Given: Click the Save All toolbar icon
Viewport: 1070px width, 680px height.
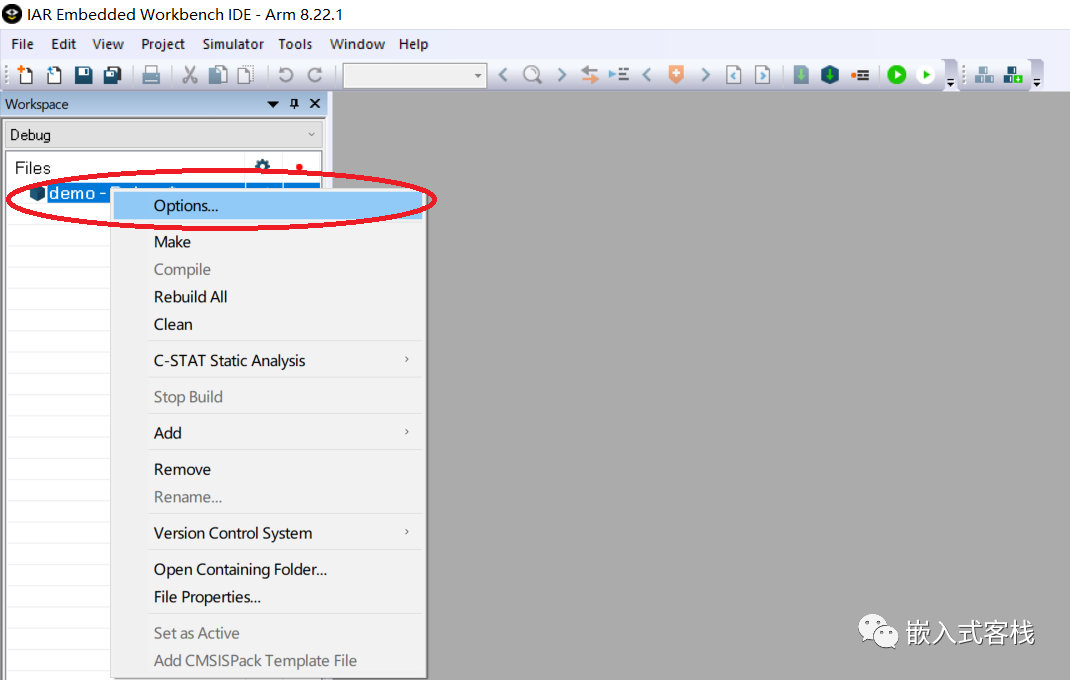Looking at the screenshot, I should click(112, 74).
